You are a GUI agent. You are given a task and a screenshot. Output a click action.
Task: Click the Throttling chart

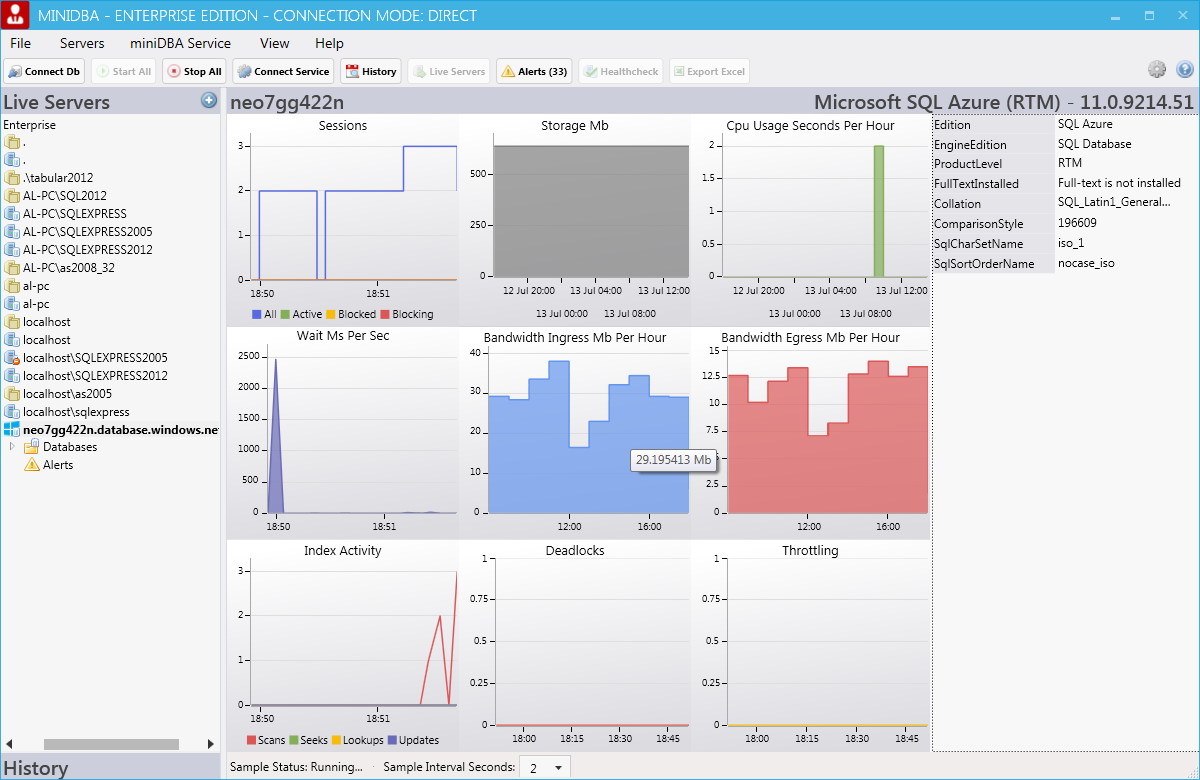click(x=810, y=645)
